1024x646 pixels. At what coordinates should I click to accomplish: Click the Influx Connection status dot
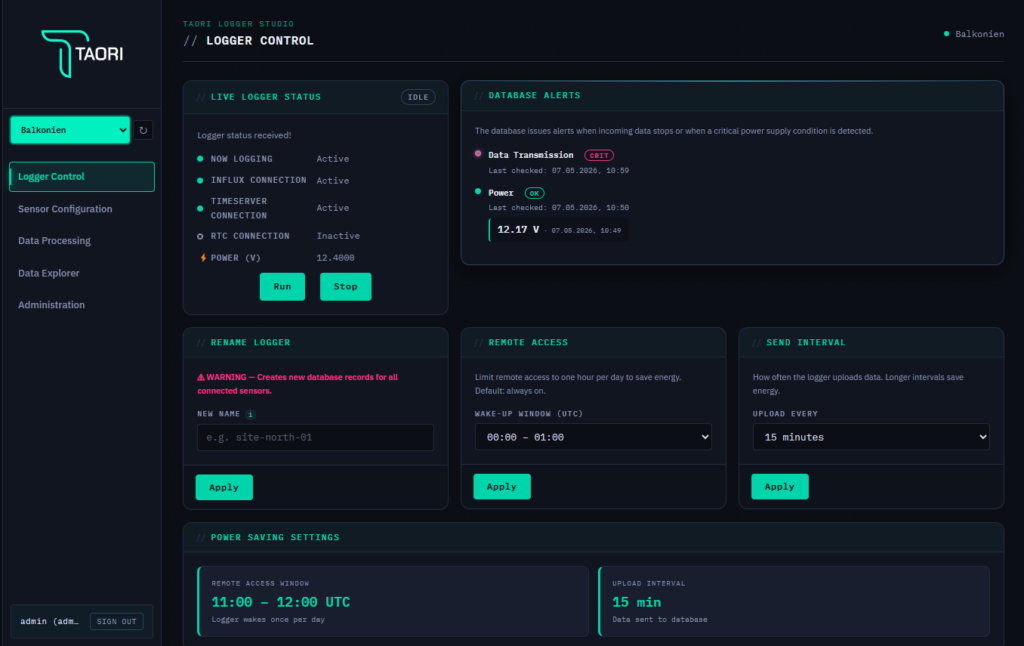tap(200, 180)
